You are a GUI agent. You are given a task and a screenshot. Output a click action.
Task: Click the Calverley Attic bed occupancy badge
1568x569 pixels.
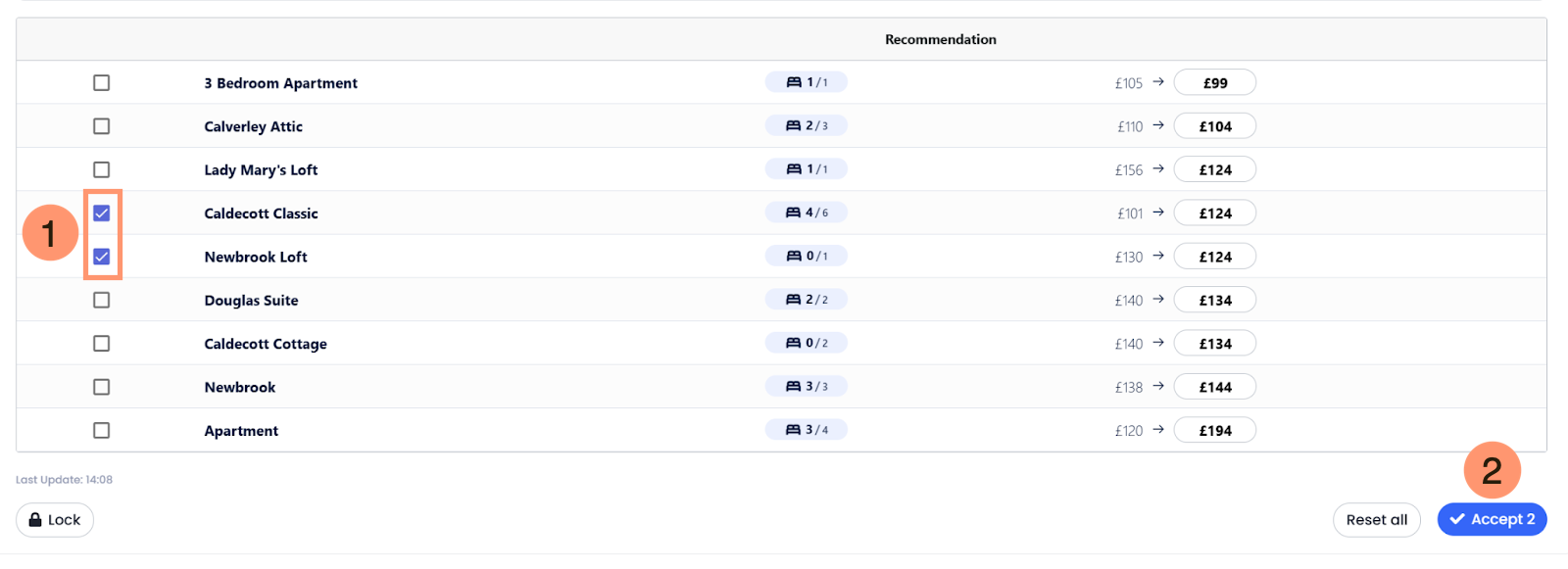806,126
